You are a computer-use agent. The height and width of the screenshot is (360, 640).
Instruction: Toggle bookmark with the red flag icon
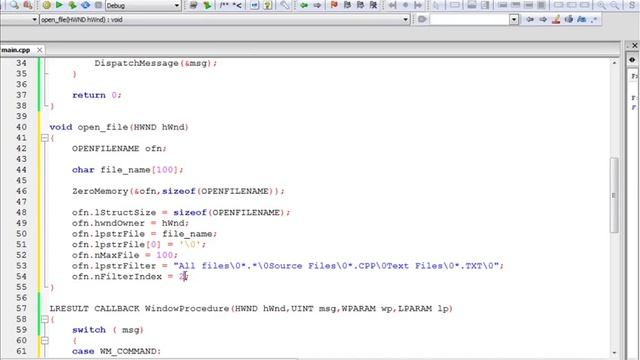(334, 5)
